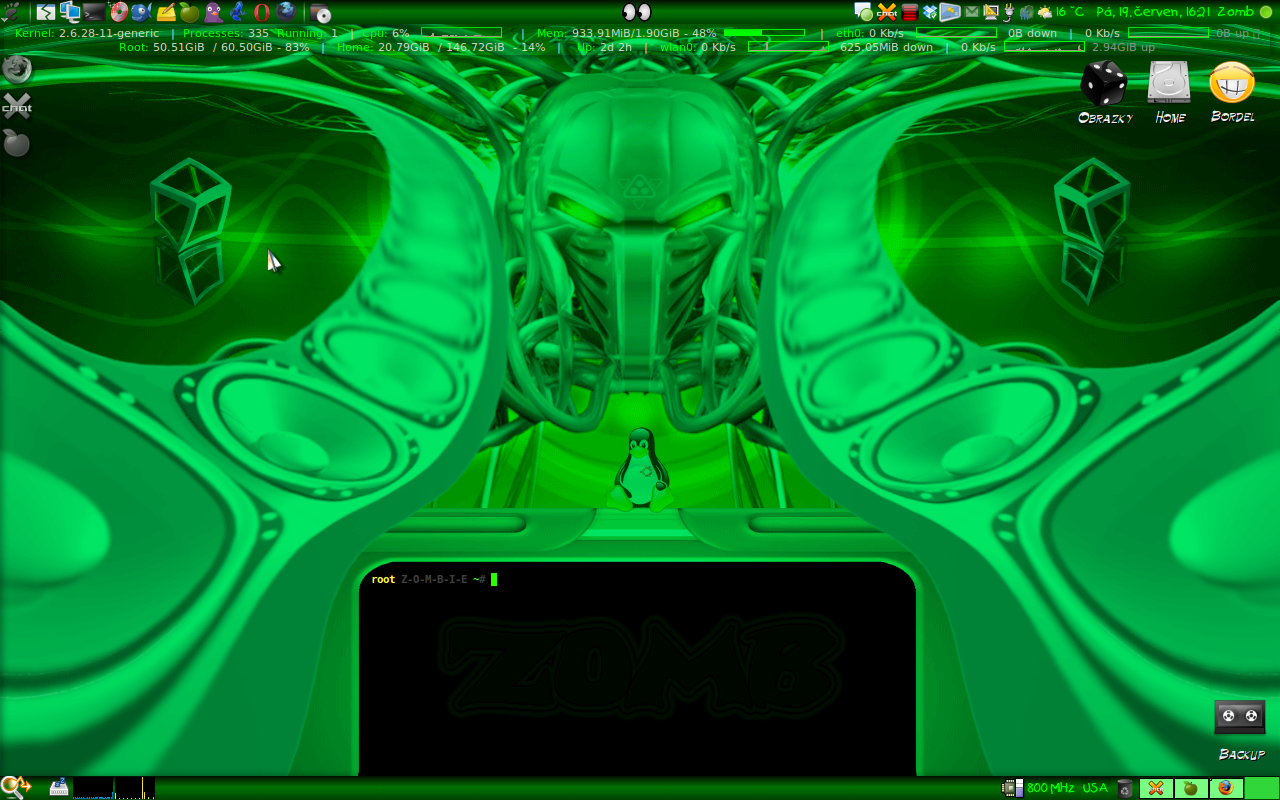This screenshot has height=800, width=1280.
Task: Launch the Opera browser red O icon
Action: pos(262,12)
